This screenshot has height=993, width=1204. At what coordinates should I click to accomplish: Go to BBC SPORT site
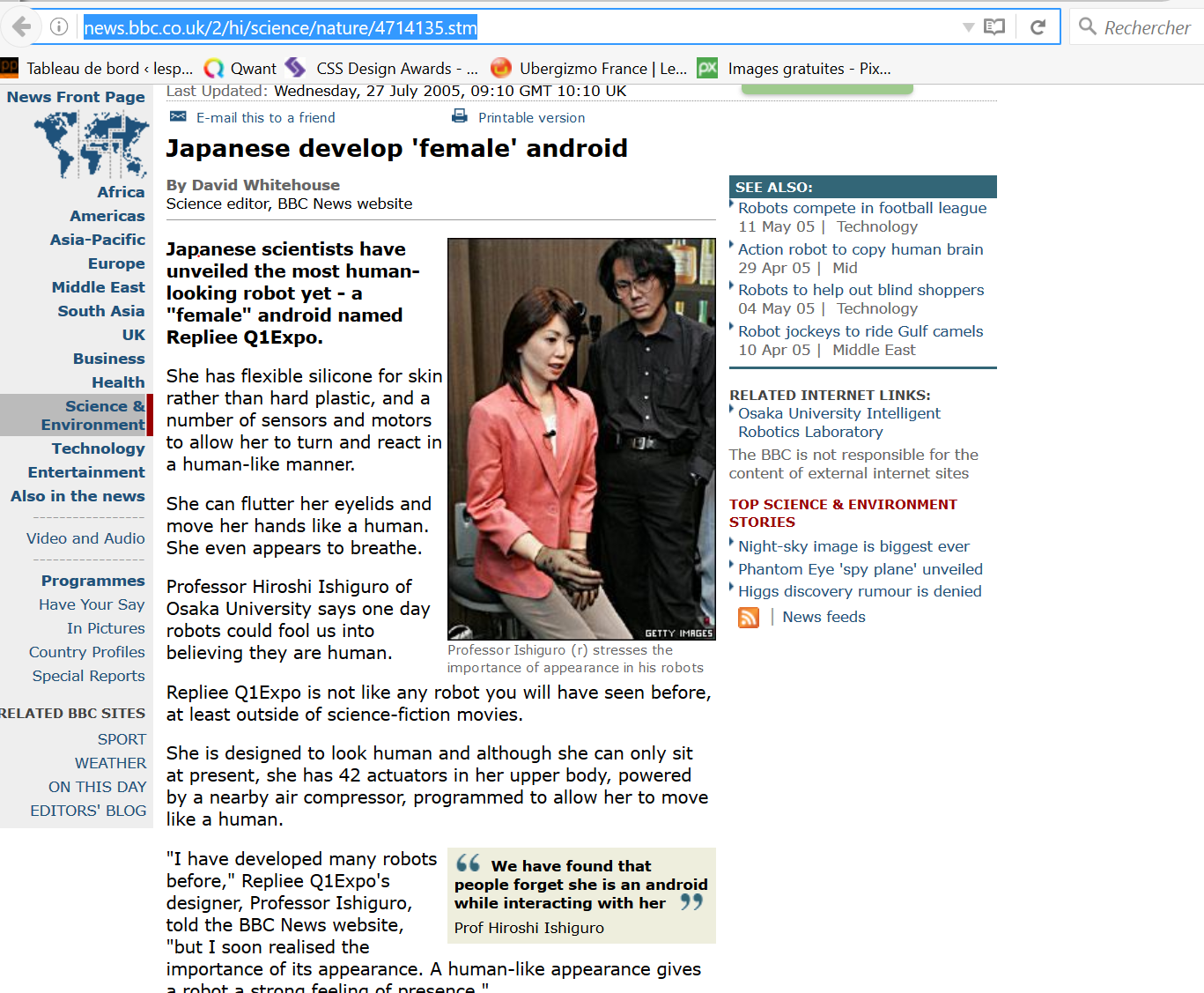tap(122, 739)
